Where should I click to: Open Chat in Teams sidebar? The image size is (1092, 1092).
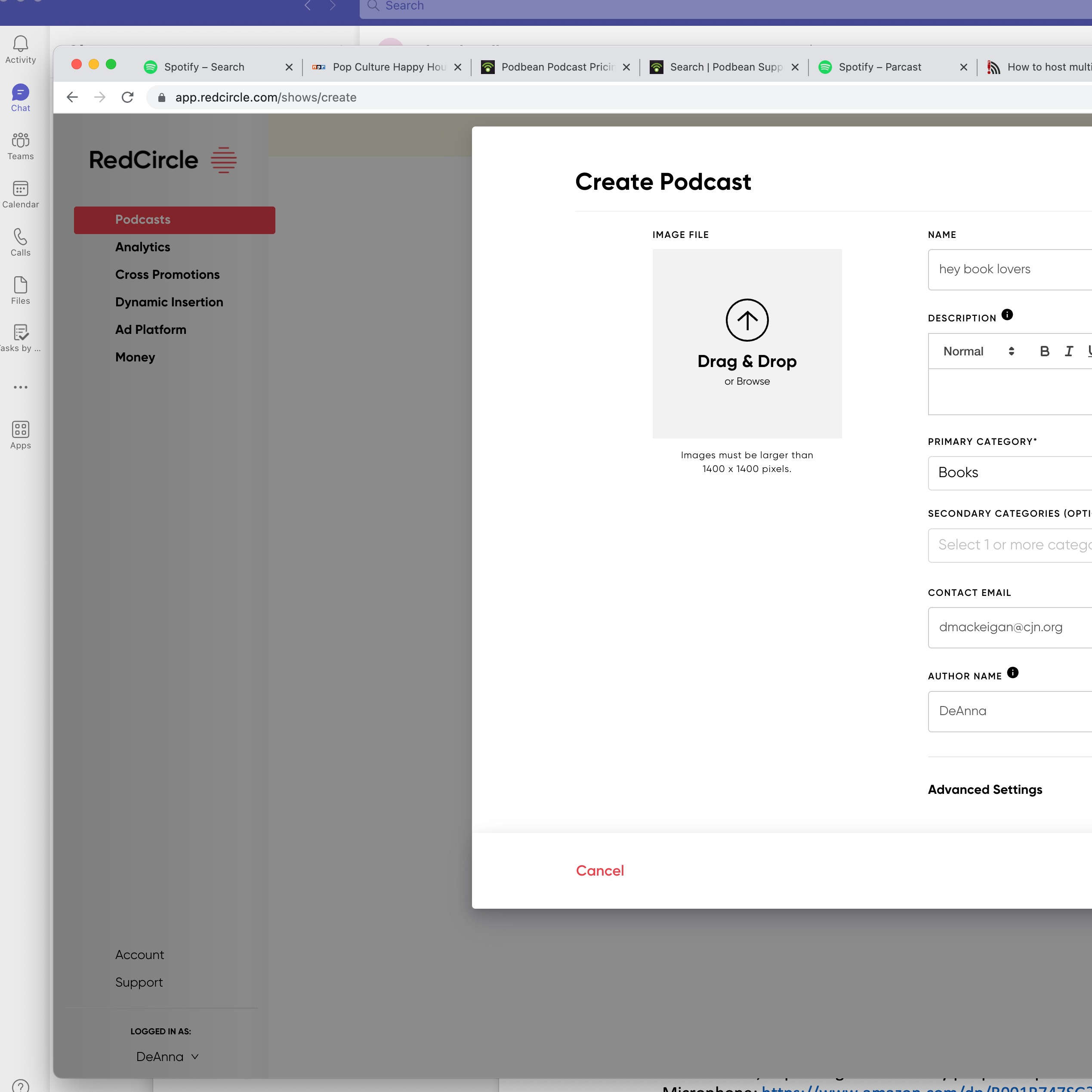tap(20, 98)
